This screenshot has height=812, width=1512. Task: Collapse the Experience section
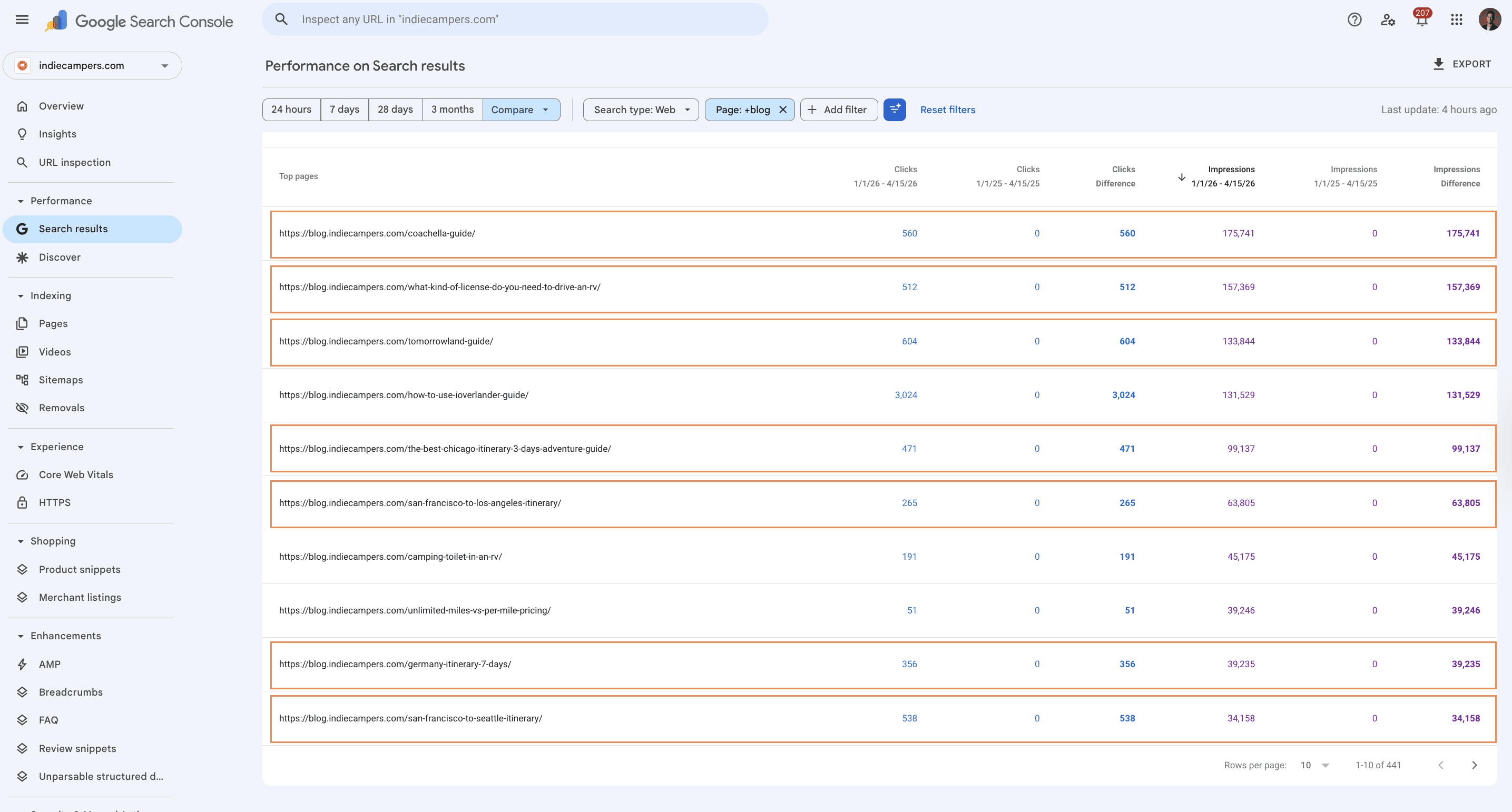click(x=21, y=447)
